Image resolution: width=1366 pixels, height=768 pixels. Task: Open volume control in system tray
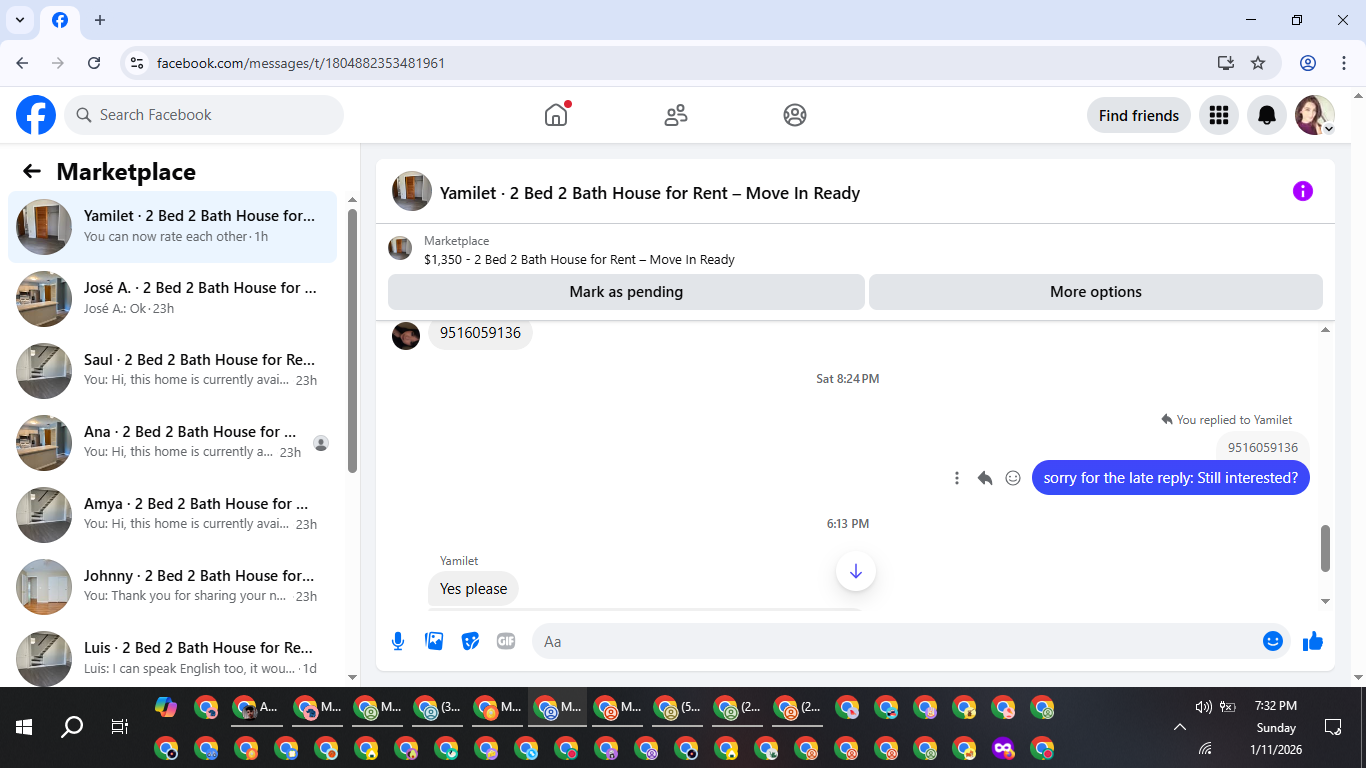(1204, 707)
